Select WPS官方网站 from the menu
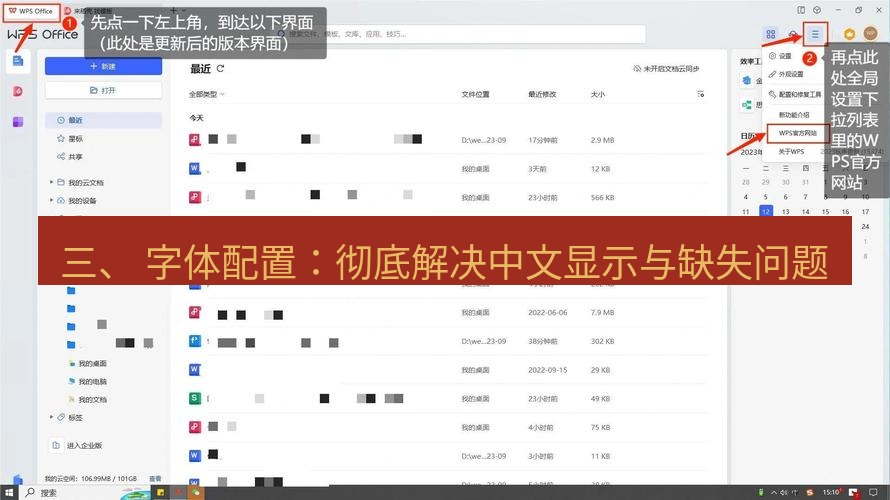Screen dimensions: 890x500 797,133
